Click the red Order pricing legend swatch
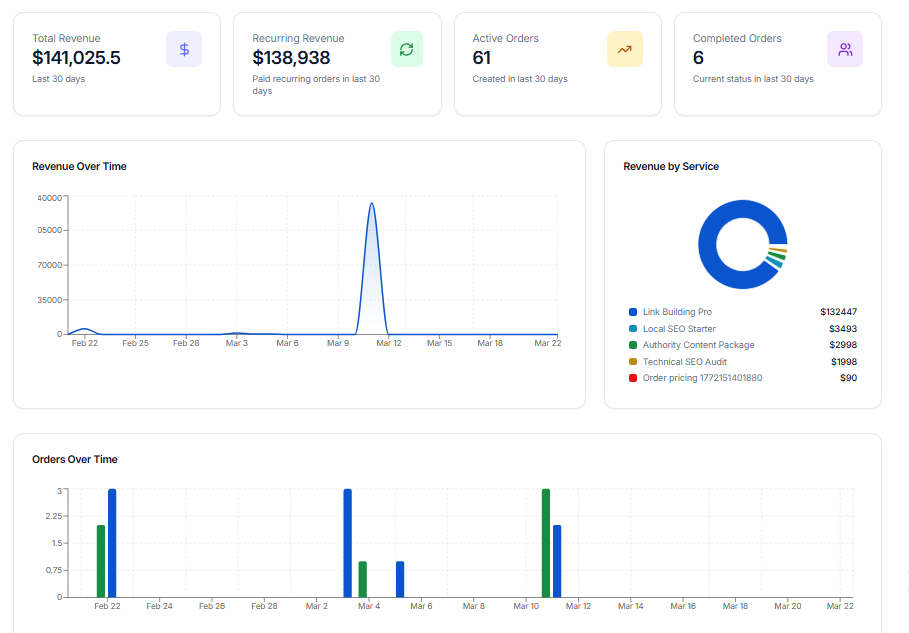909x633 pixels. 632,378
